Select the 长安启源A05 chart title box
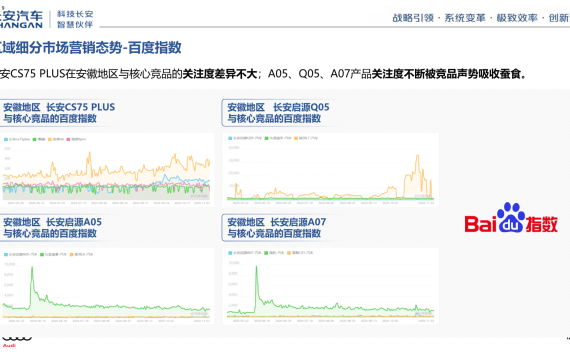The height and width of the screenshot is (360, 570). (53, 228)
